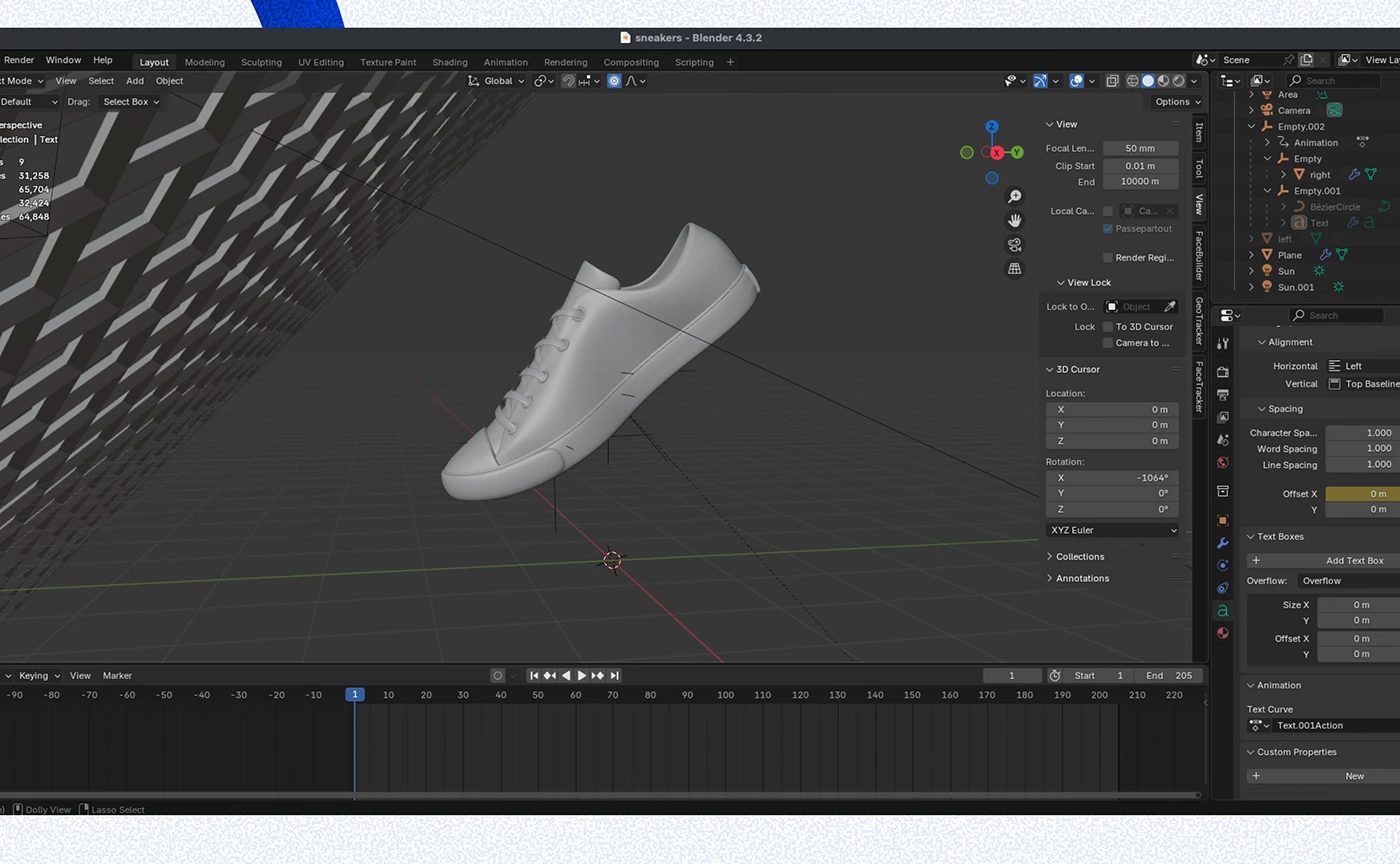Expand the Sun.001 outliner item
The width and height of the screenshot is (1400, 864).
[1252, 287]
